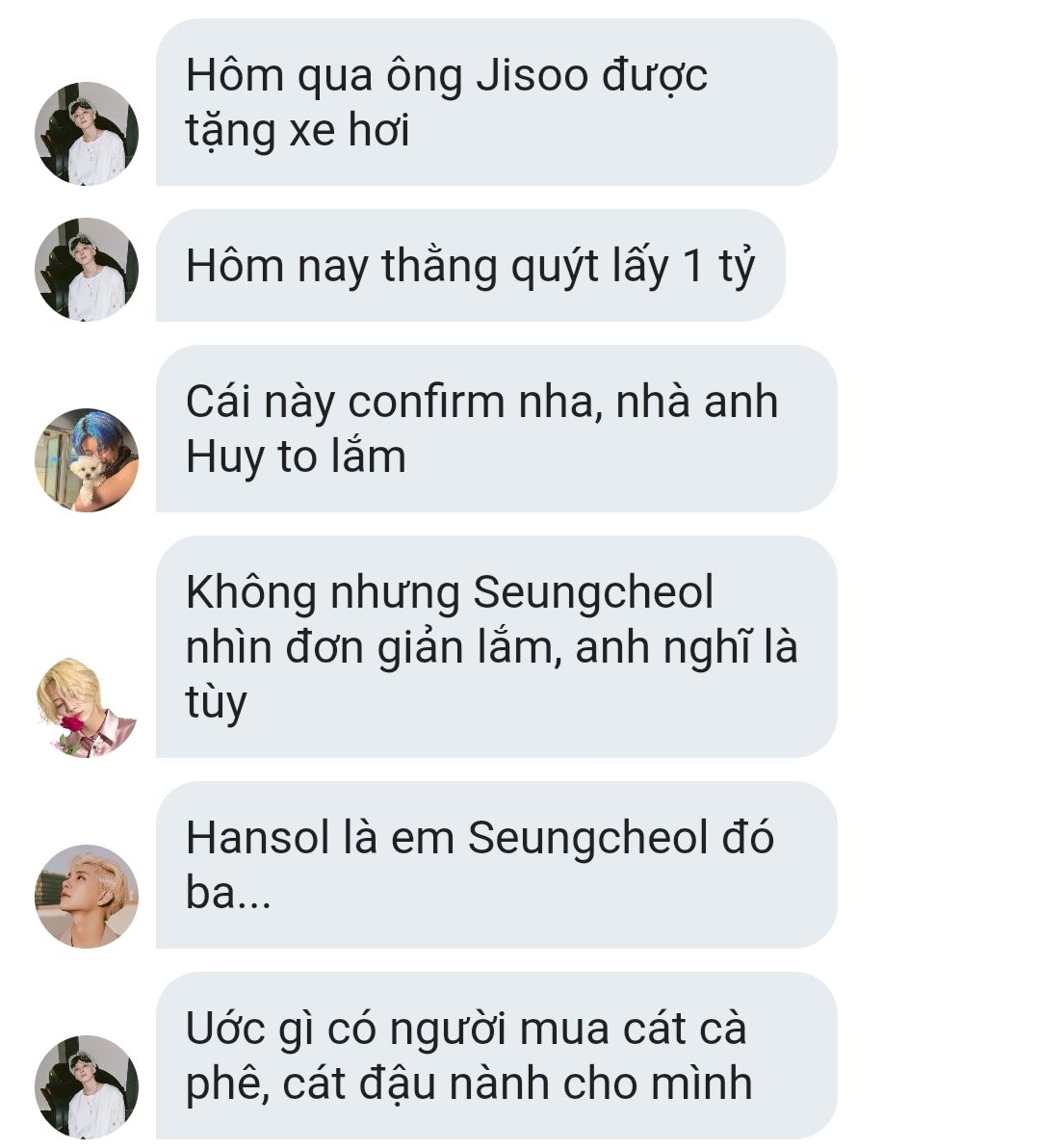
Task: Tap the 'Cái này confirm nha' message bubble
Action: point(496,429)
